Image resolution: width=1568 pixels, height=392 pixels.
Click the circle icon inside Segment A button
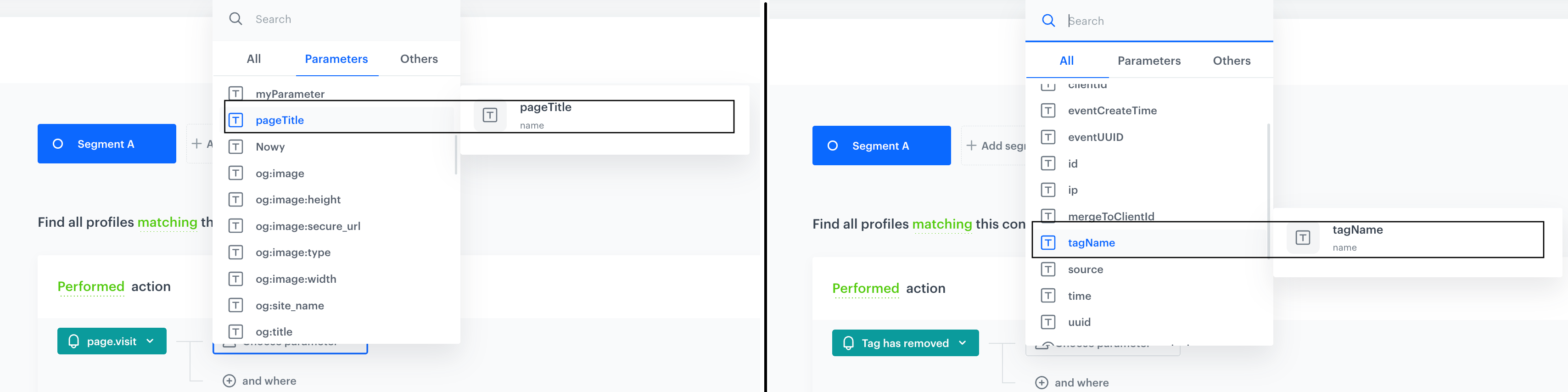click(x=58, y=143)
